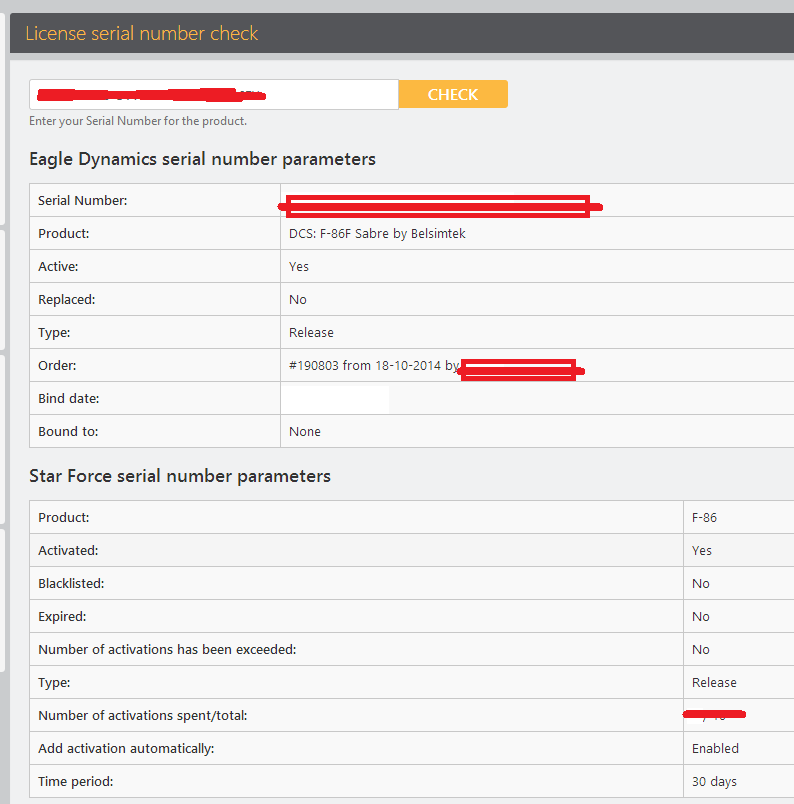This screenshot has width=794, height=804.
Task: Click the 'Expired:' row label
Action: click(62, 617)
